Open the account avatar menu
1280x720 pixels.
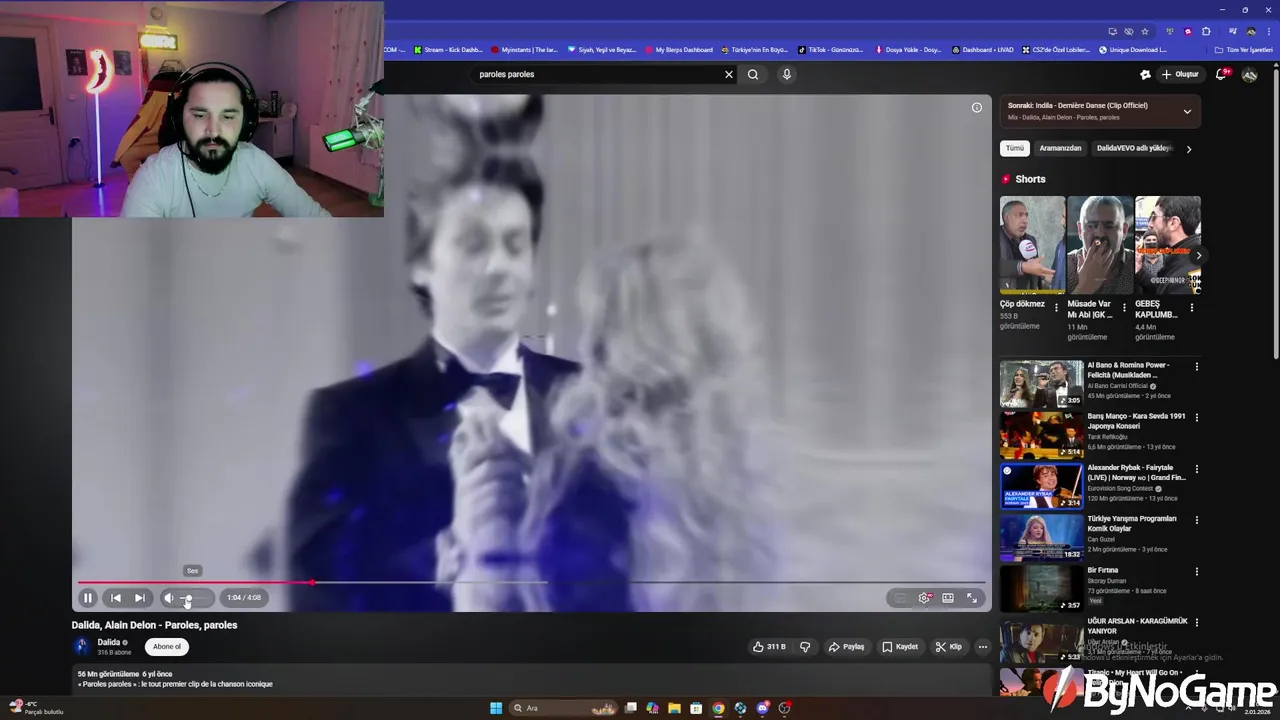[1250, 74]
